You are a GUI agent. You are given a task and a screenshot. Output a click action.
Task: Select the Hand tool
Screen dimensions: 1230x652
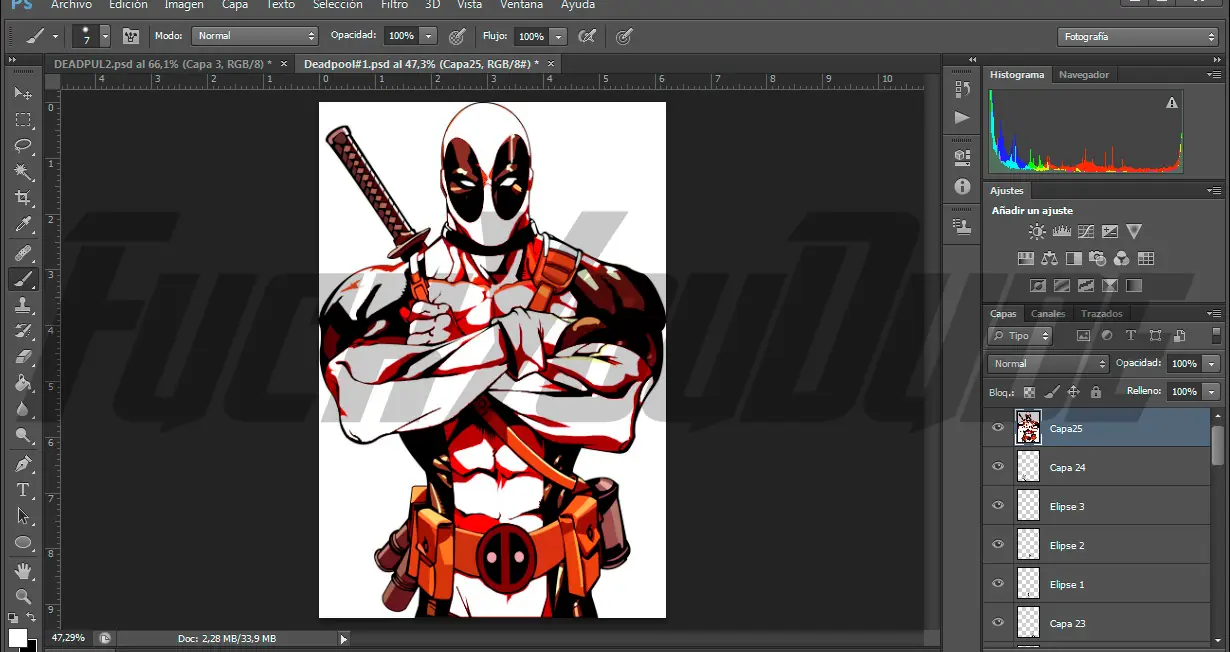pos(23,570)
